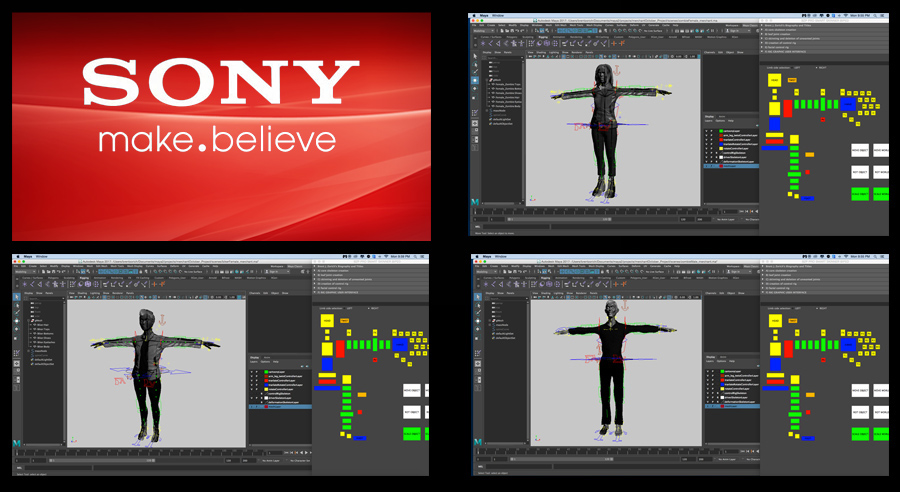Click ROT OBJECT button in bikerFemale window

coord(412,412)
